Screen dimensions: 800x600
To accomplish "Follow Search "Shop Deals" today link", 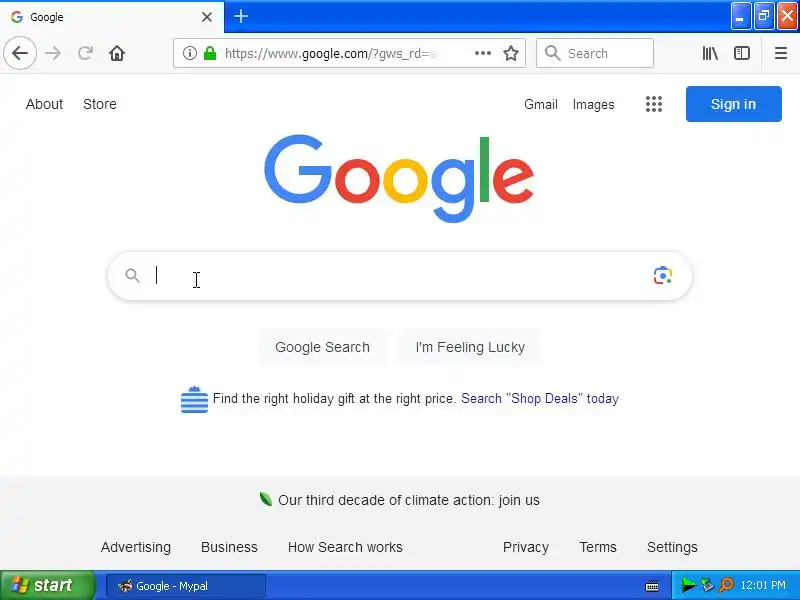I will tap(540, 398).
